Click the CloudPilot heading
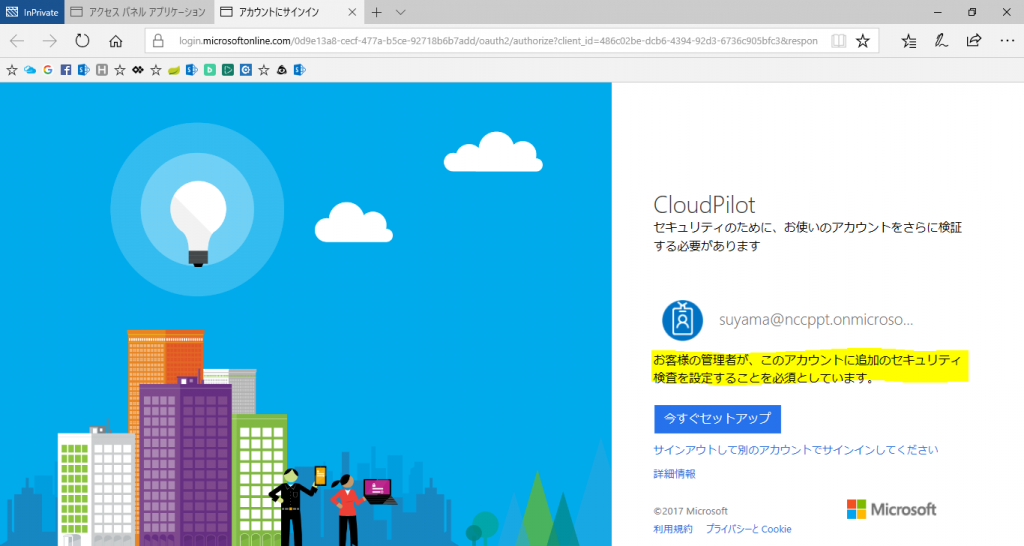This screenshot has height=546, width=1024. (x=704, y=204)
